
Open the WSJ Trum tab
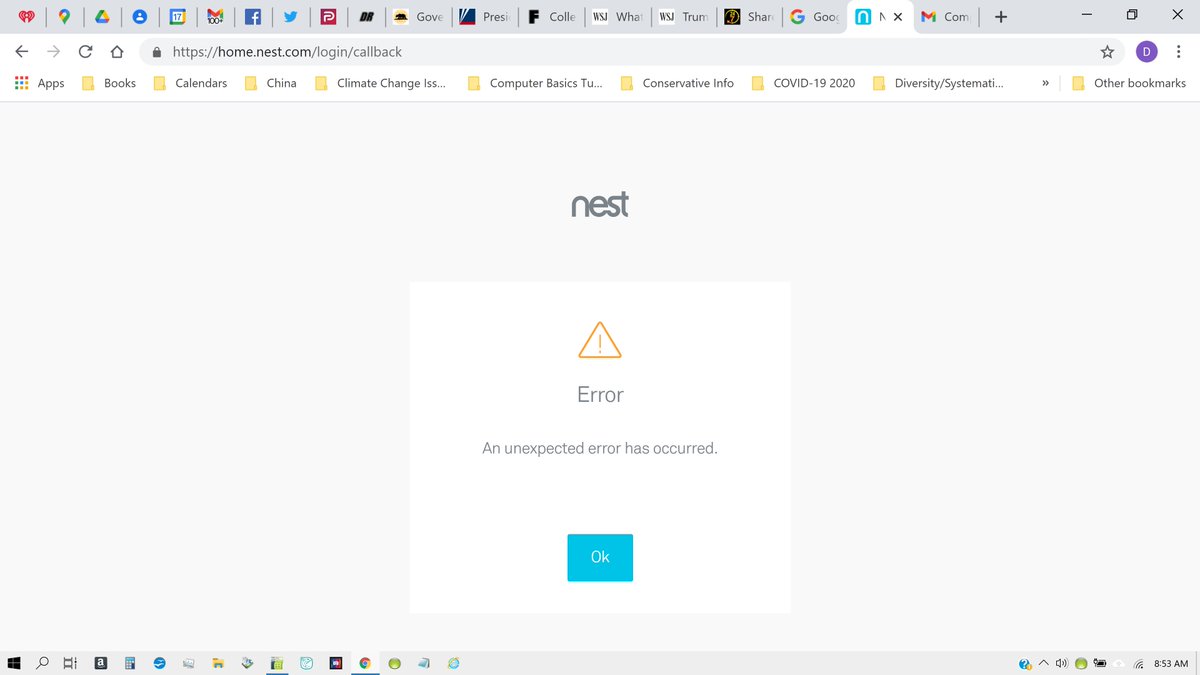tap(684, 17)
